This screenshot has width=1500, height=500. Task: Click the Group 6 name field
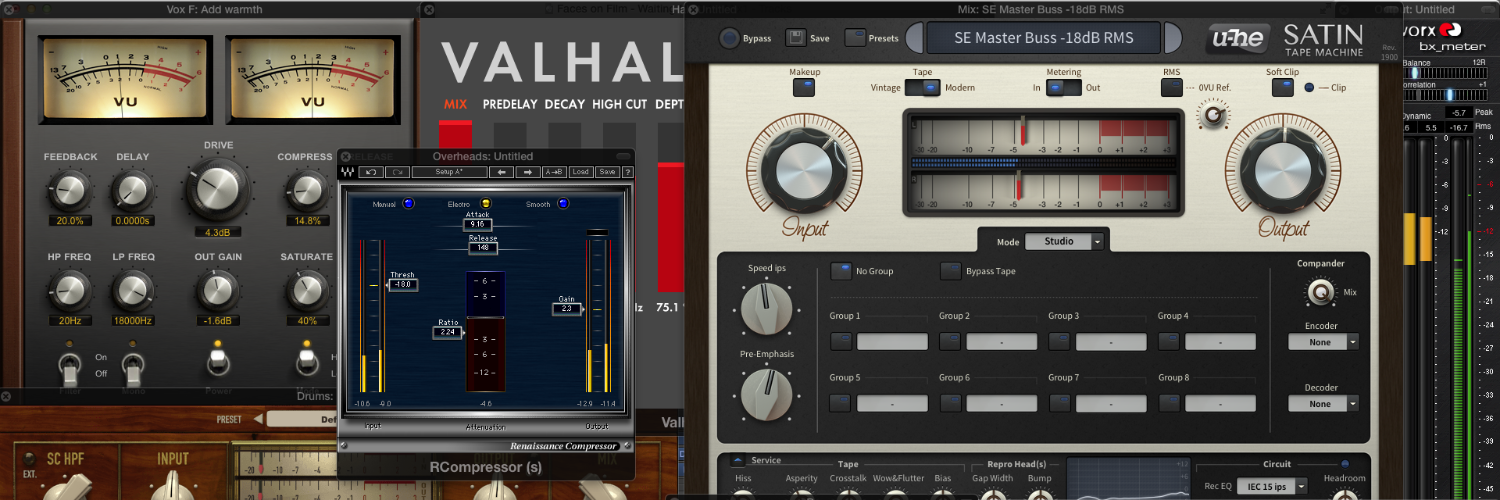pos(1002,403)
